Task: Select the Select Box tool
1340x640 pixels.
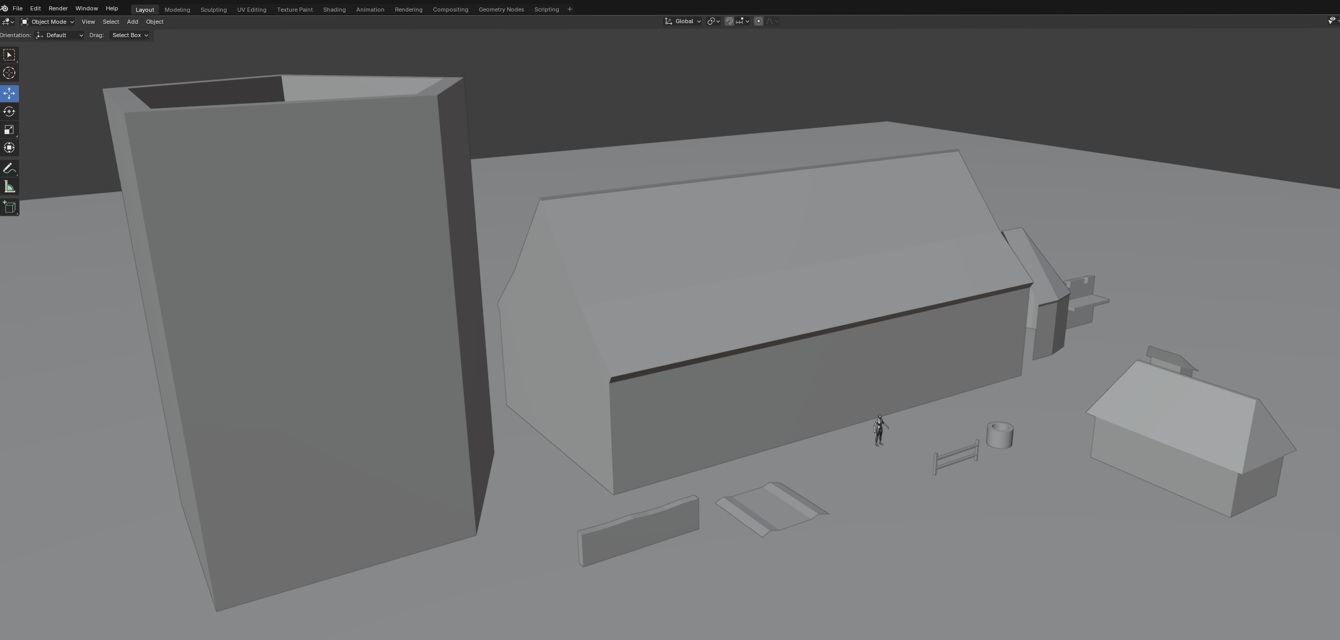Action: (x=9, y=55)
